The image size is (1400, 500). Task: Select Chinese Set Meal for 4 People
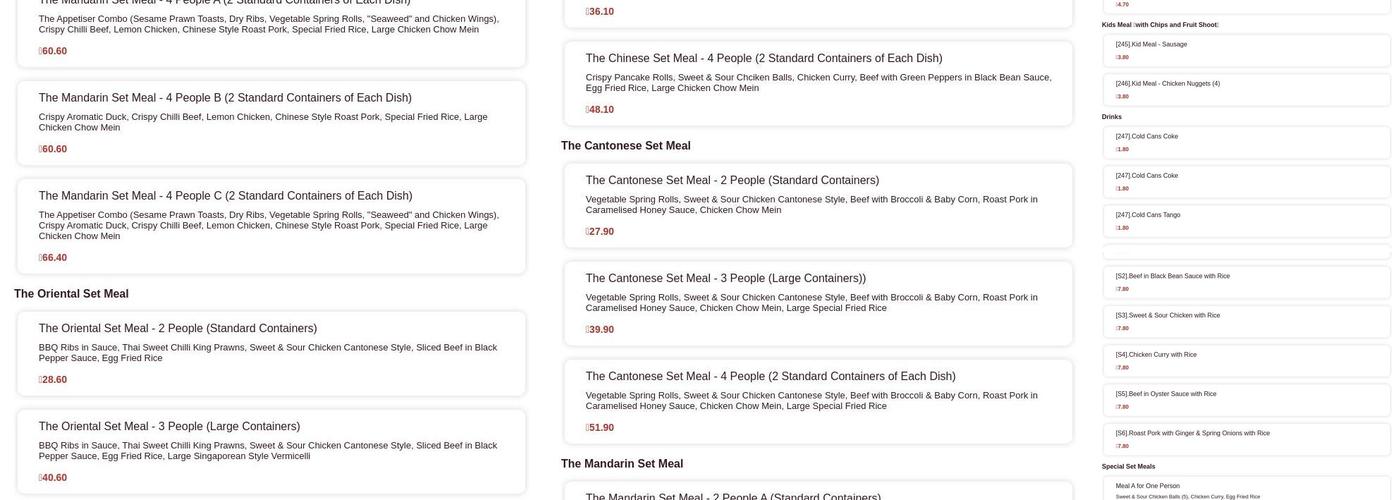(x=764, y=58)
